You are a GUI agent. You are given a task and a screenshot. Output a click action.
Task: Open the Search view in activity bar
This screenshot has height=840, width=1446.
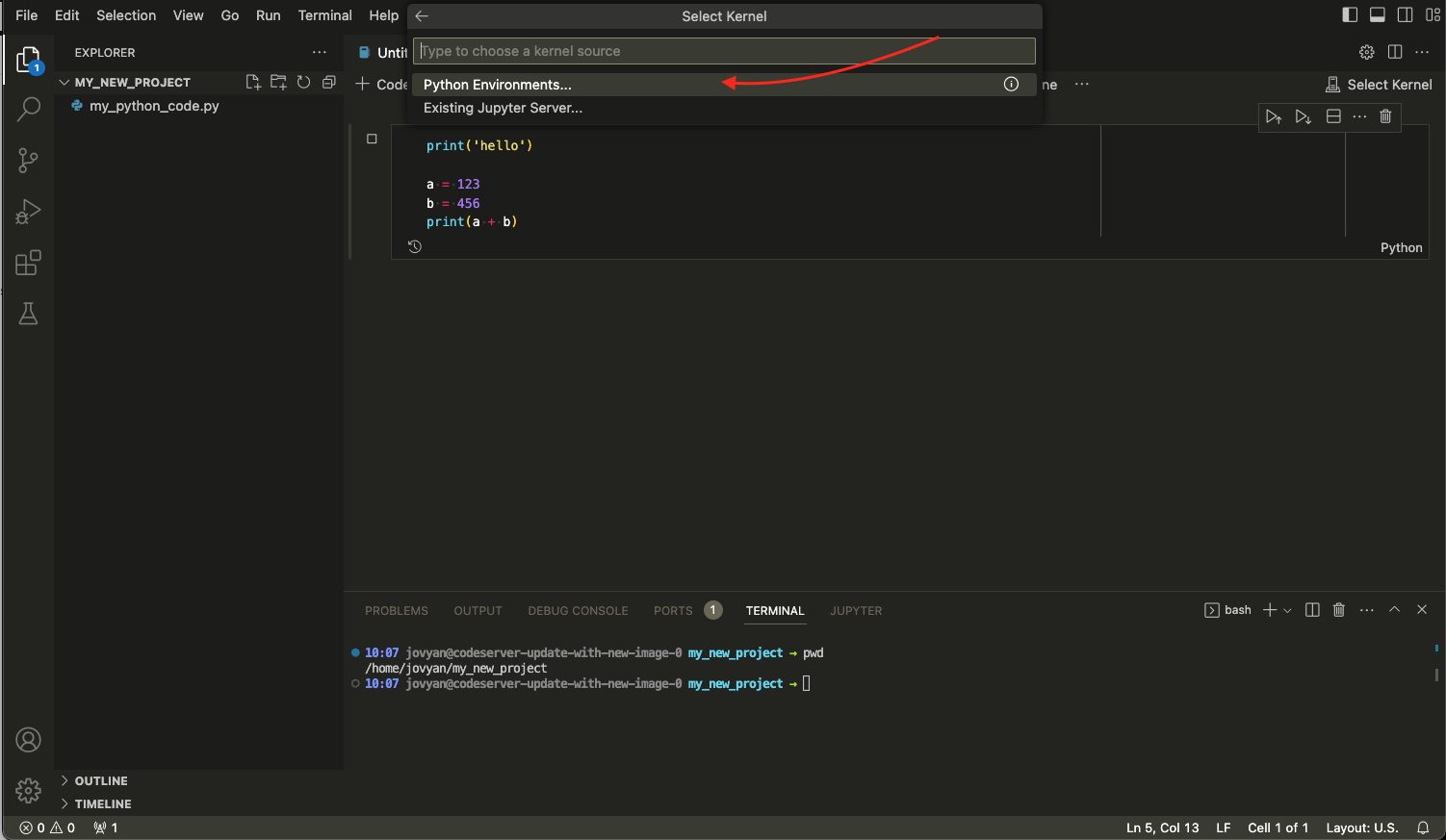tap(28, 109)
